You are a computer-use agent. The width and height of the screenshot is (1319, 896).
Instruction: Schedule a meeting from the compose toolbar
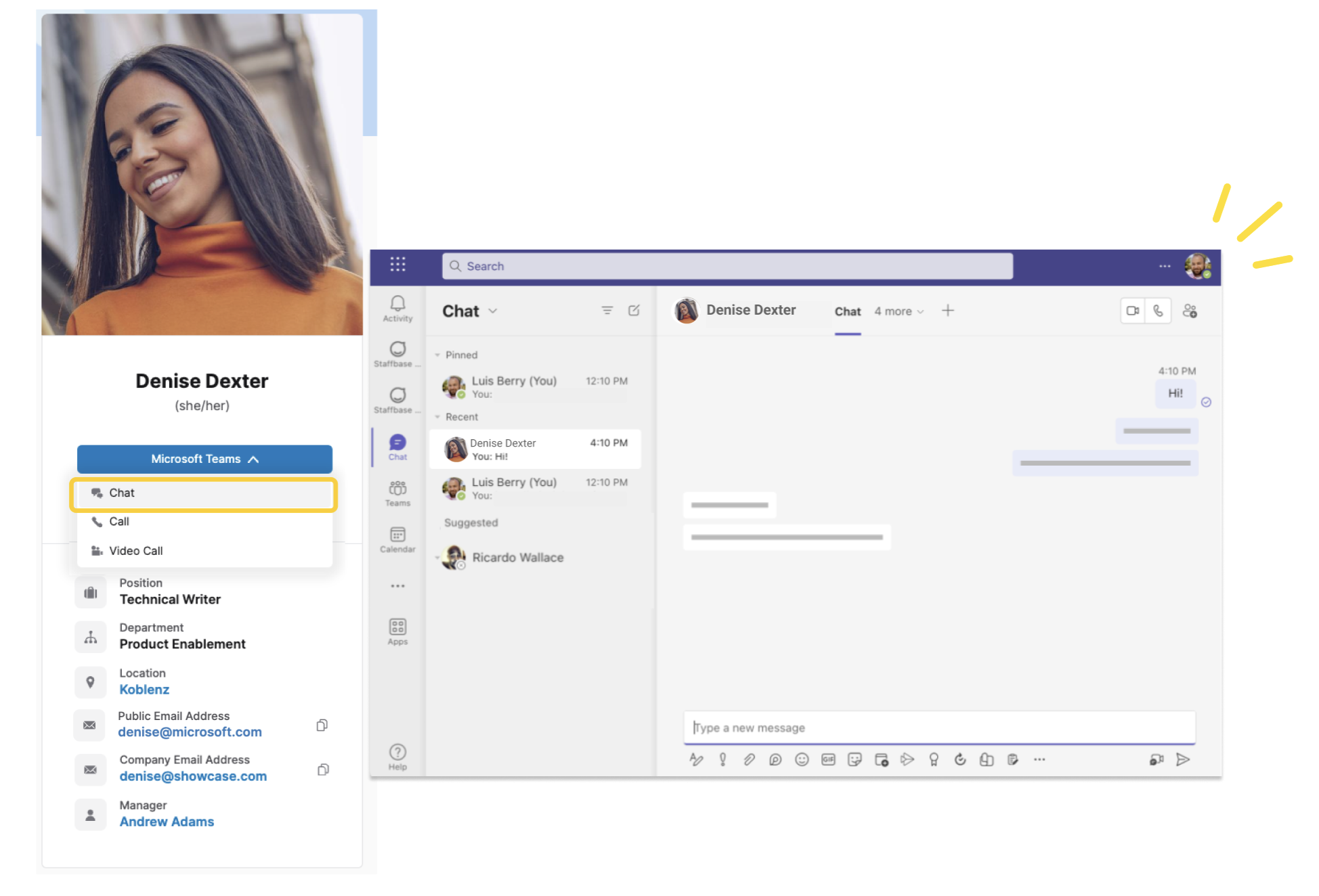pos(881,759)
